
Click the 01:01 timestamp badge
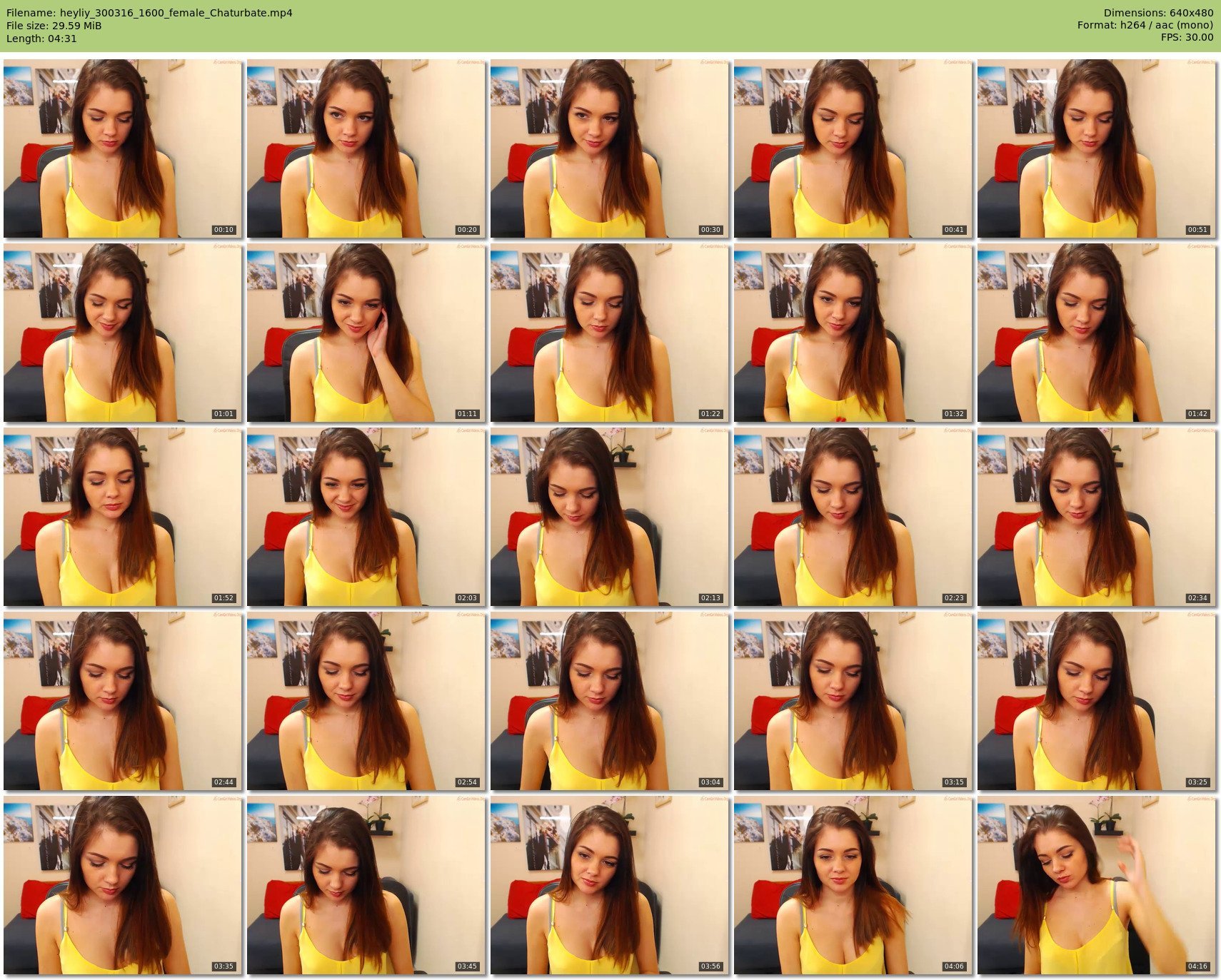coord(223,414)
